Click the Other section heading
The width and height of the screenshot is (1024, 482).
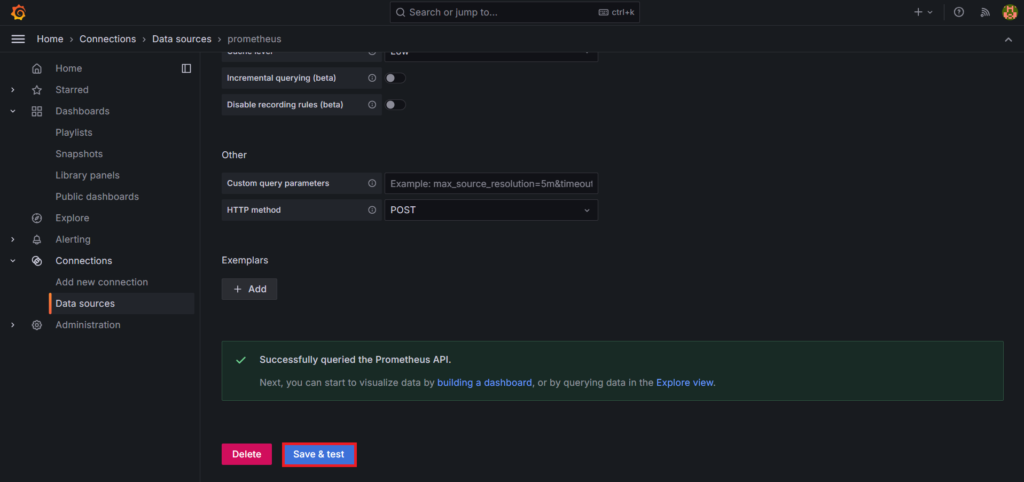[234, 155]
